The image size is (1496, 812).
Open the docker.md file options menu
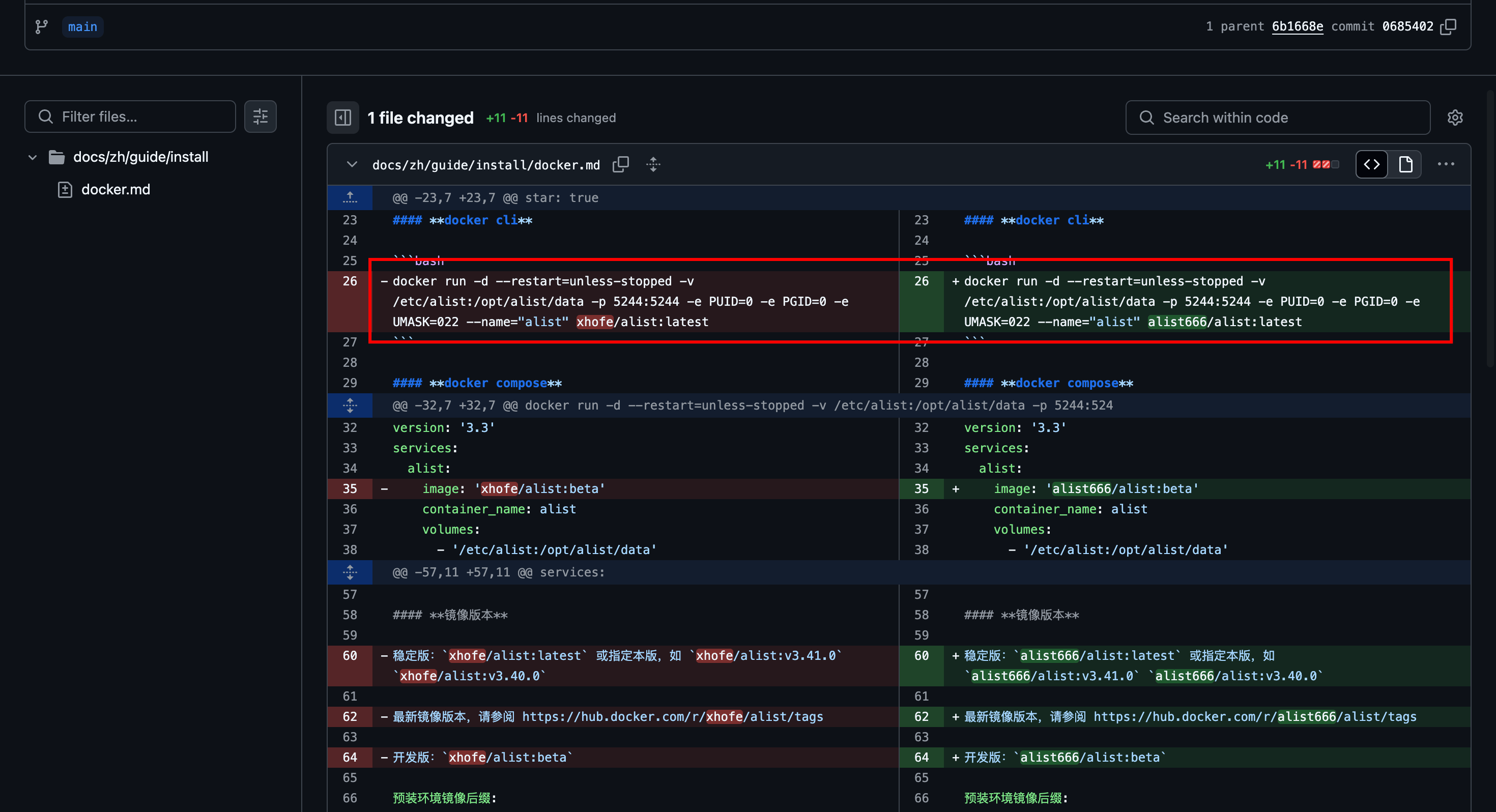coord(1446,164)
